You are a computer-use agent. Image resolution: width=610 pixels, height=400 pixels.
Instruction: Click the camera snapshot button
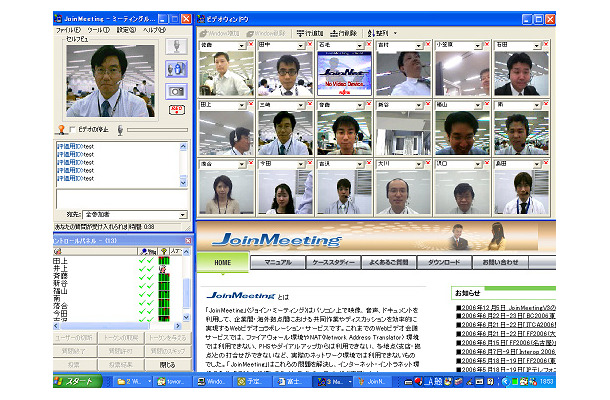tap(176, 91)
